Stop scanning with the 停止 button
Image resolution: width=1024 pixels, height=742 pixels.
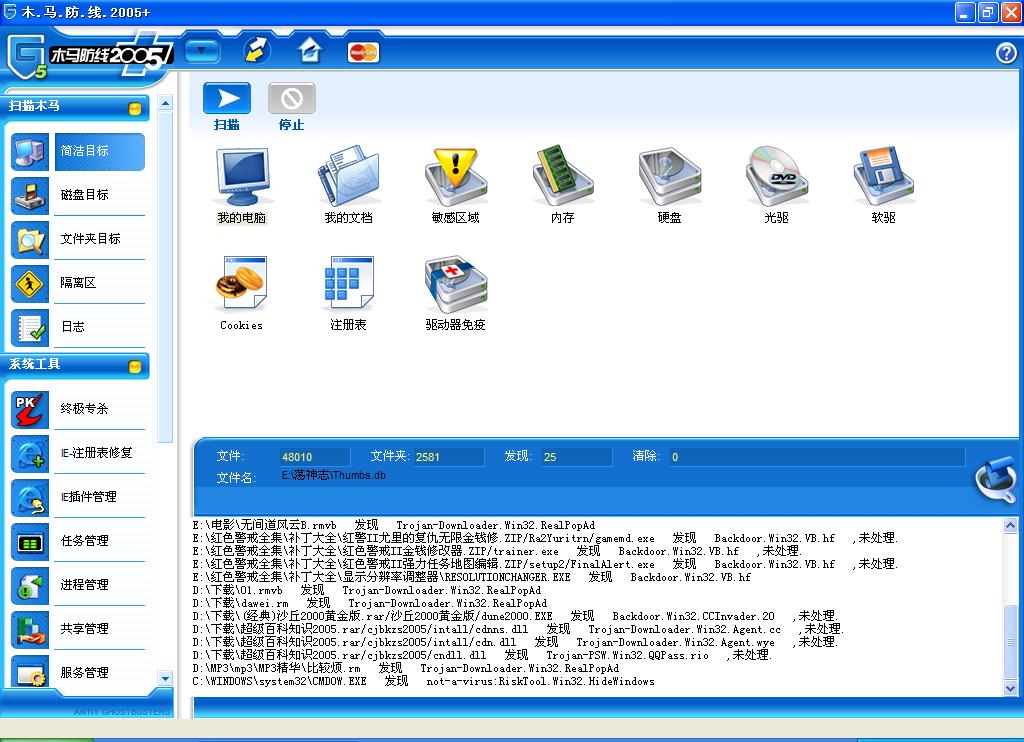point(291,99)
